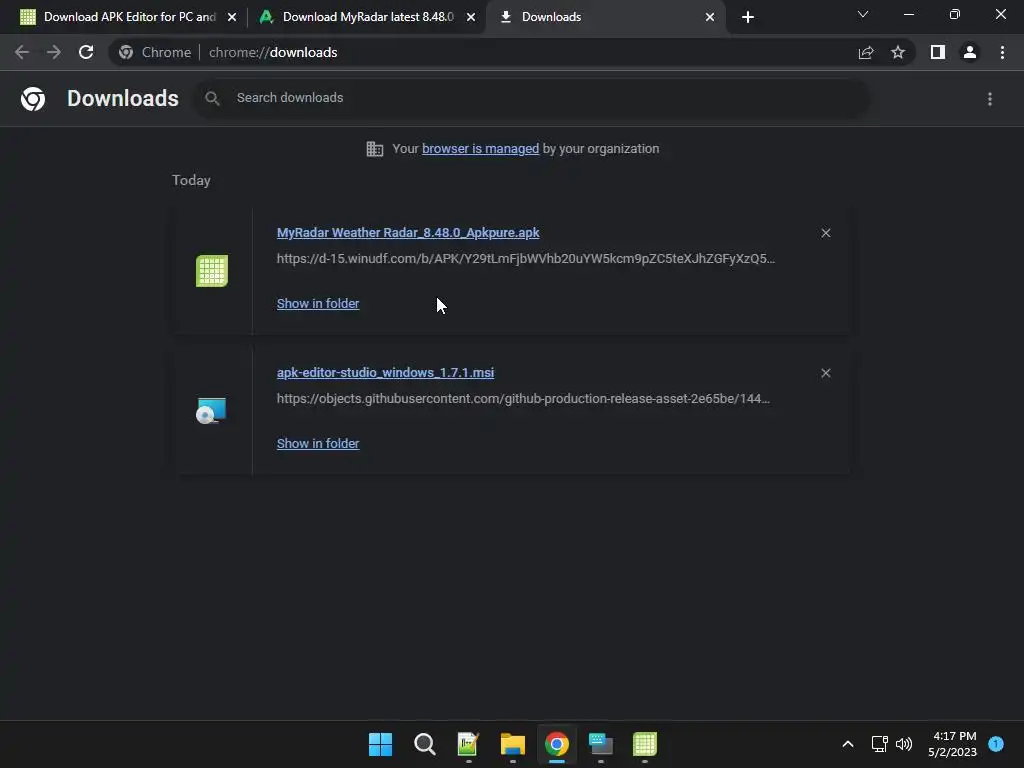Image resolution: width=1024 pixels, height=768 pixels.
Task: Click the Chrome logo beside Downloads title
Action: tap(33, 99)
